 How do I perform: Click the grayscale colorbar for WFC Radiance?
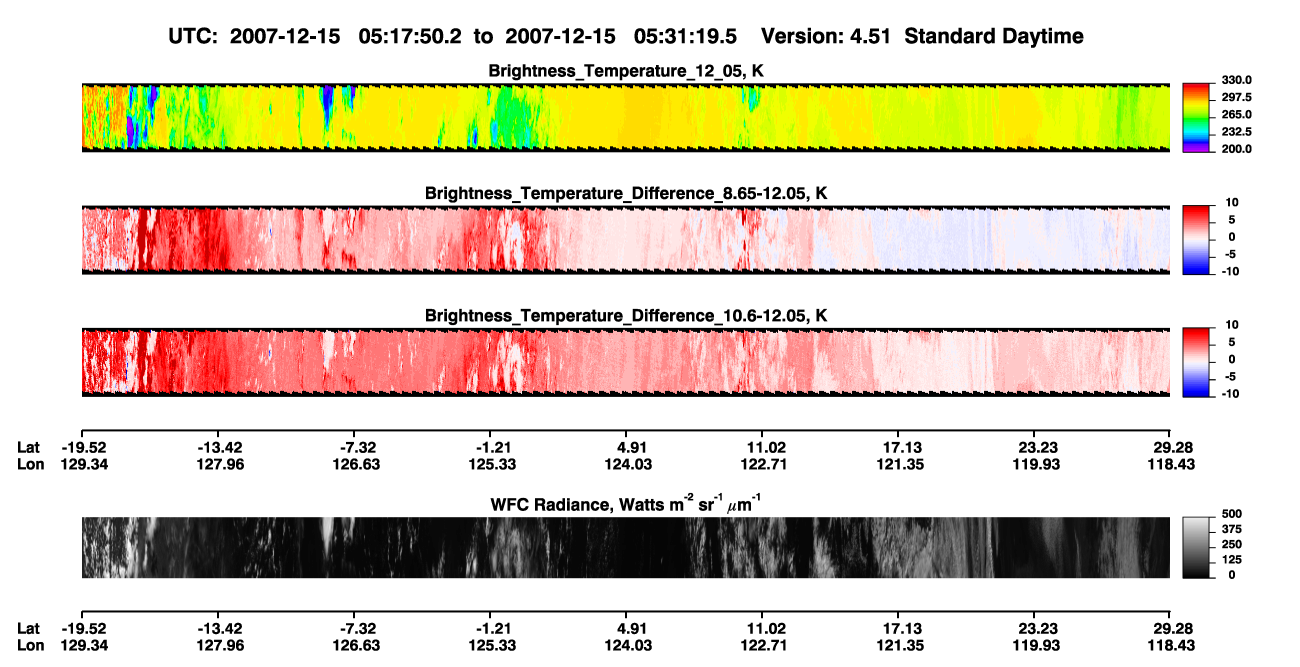pyautogui.click(x=1197, y=548)
